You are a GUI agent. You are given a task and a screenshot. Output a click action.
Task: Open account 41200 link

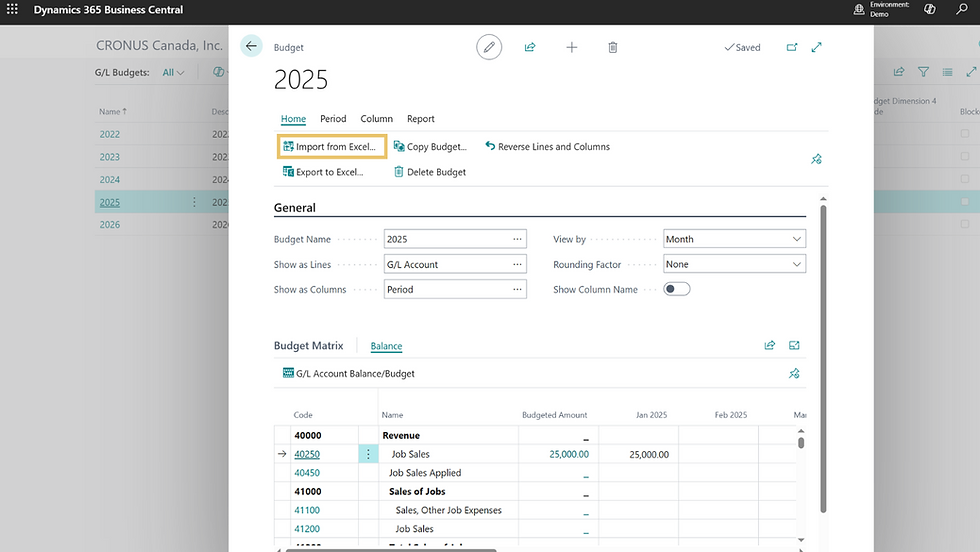[x=307, y=528]
